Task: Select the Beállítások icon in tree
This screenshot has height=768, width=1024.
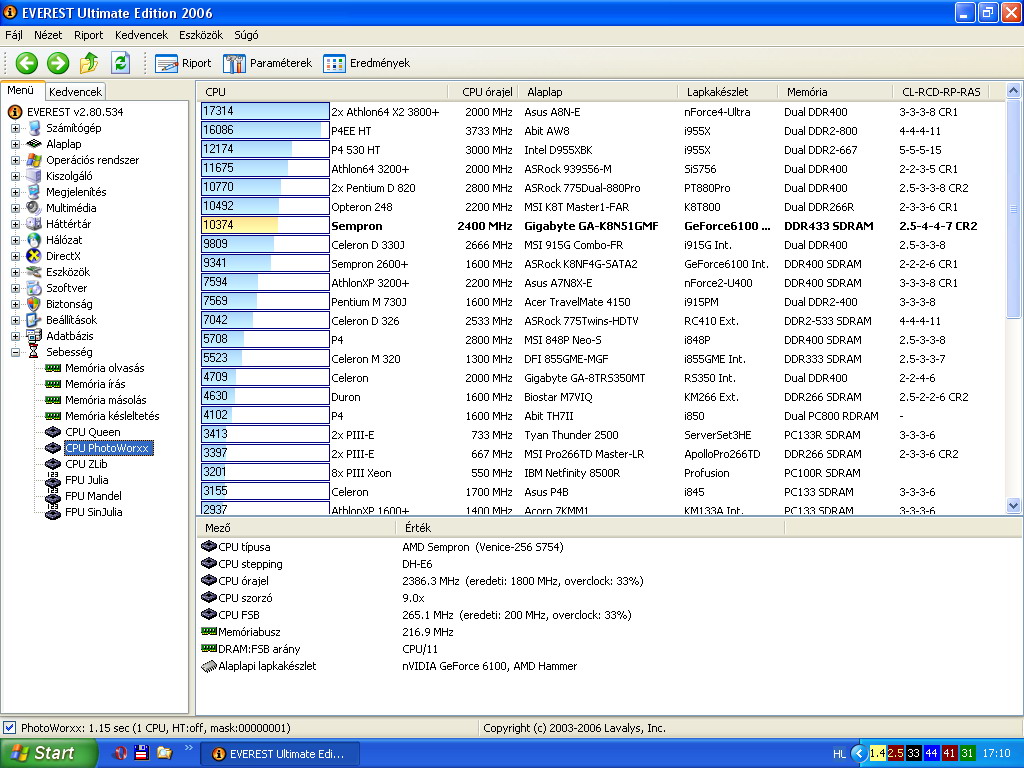Action: [34, 320]
